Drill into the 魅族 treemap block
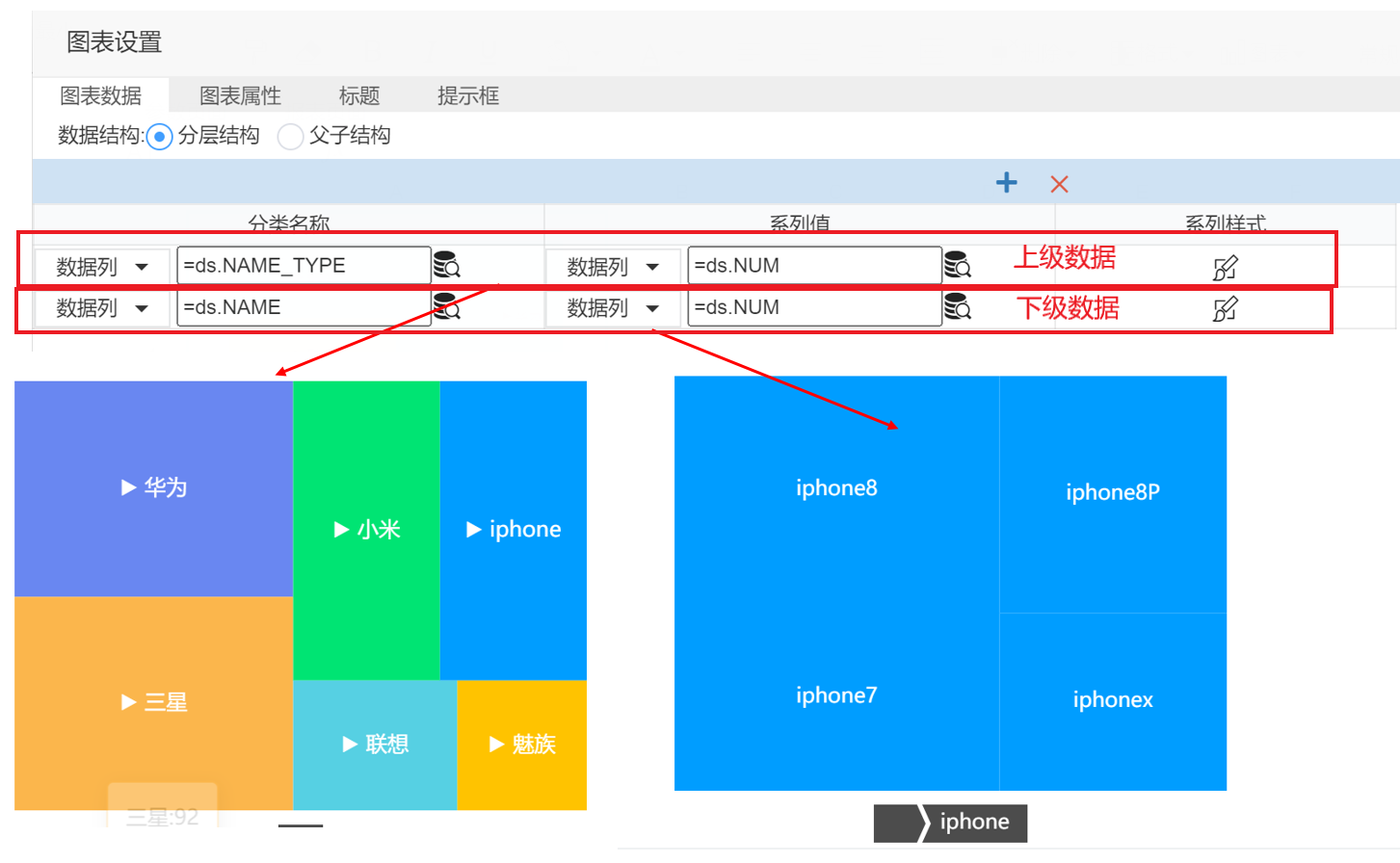The height and width of the screenshot is (863, 1400). click(x=522, y=745)
